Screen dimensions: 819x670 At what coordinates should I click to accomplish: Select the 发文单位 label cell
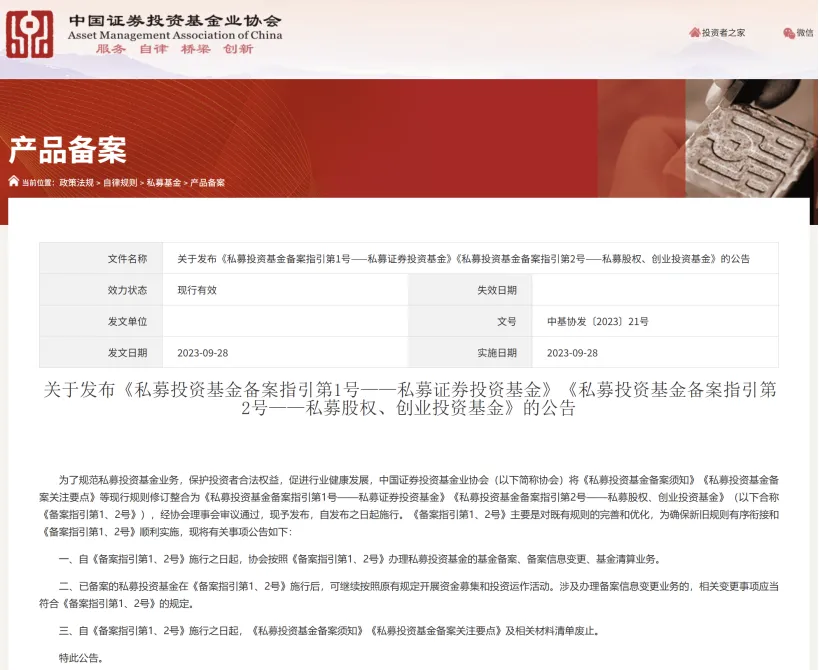click(101, 321)
